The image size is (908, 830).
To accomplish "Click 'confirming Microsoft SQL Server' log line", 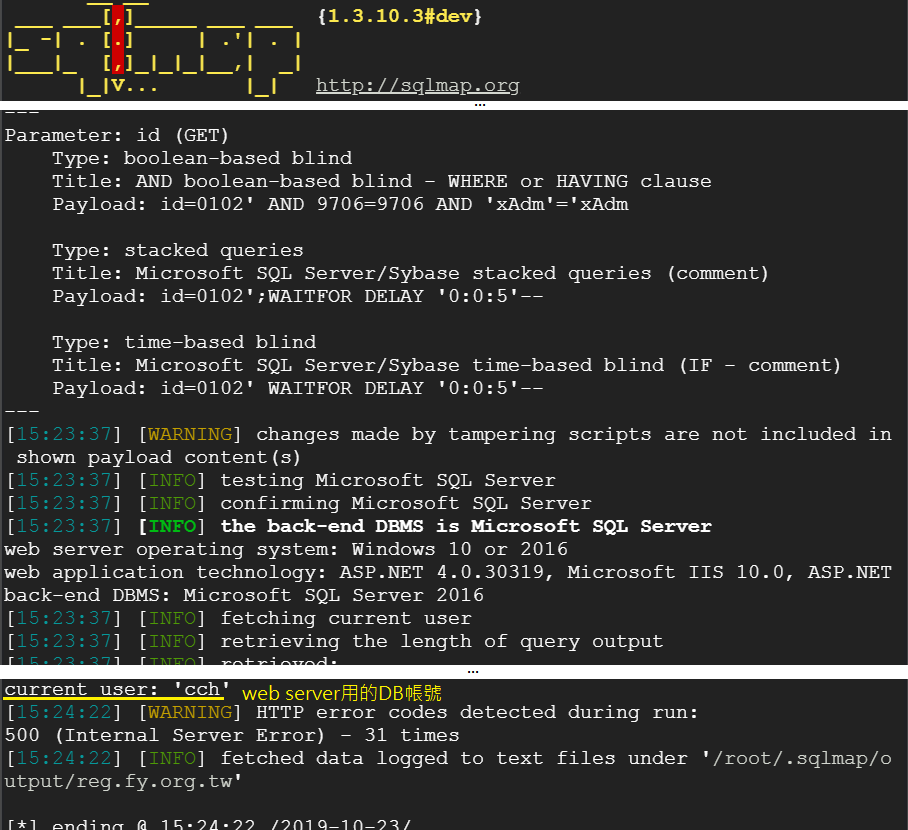I will click(299, 503).
